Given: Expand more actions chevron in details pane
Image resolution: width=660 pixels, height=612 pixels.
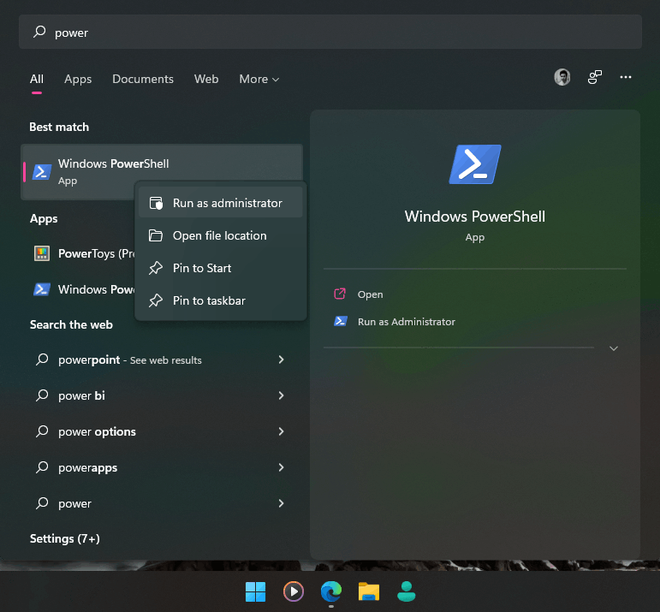Looking at the screenshot, I should [614, 348].
